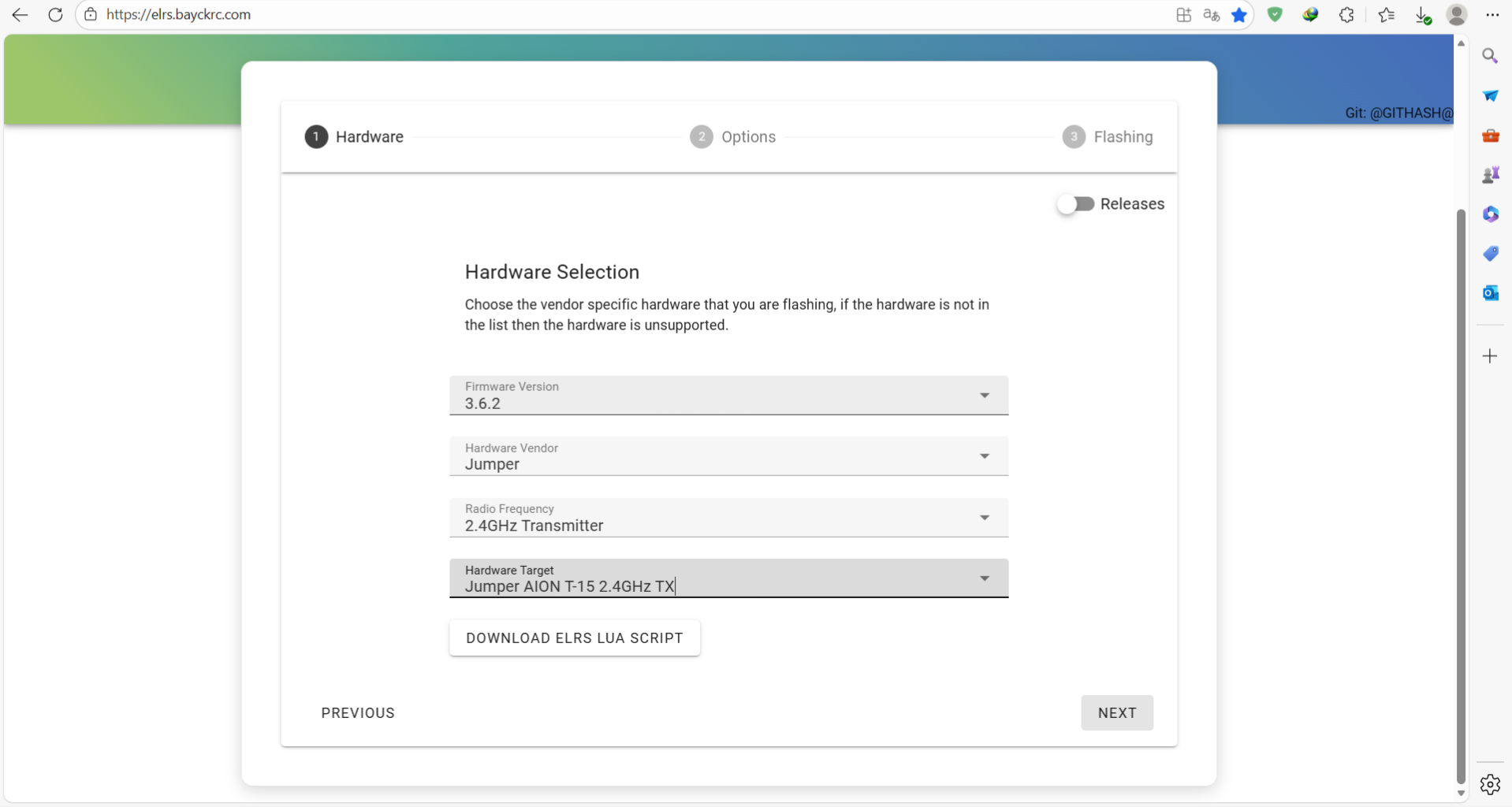Screen dimensions: 1512x807
Task: Open the downloads icon in toolbar
Action: click(x=1422, y=15)
